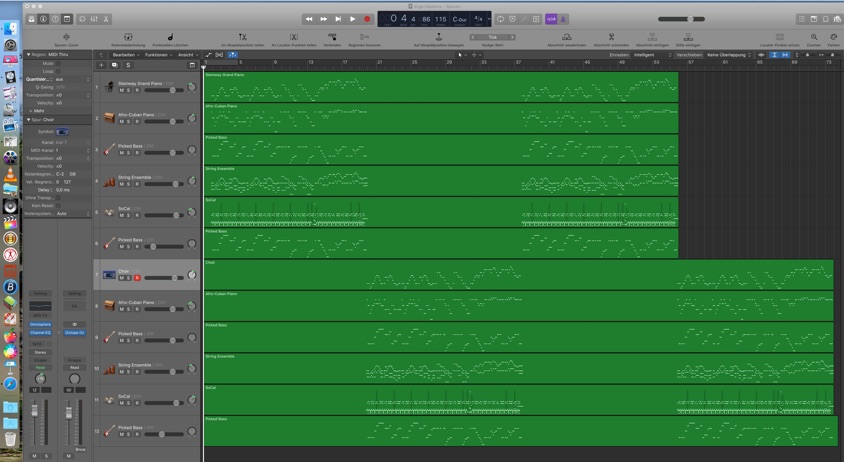Click the SoCal track 5 volume slider
Screen dimensions: 844x462
point(164,215)
